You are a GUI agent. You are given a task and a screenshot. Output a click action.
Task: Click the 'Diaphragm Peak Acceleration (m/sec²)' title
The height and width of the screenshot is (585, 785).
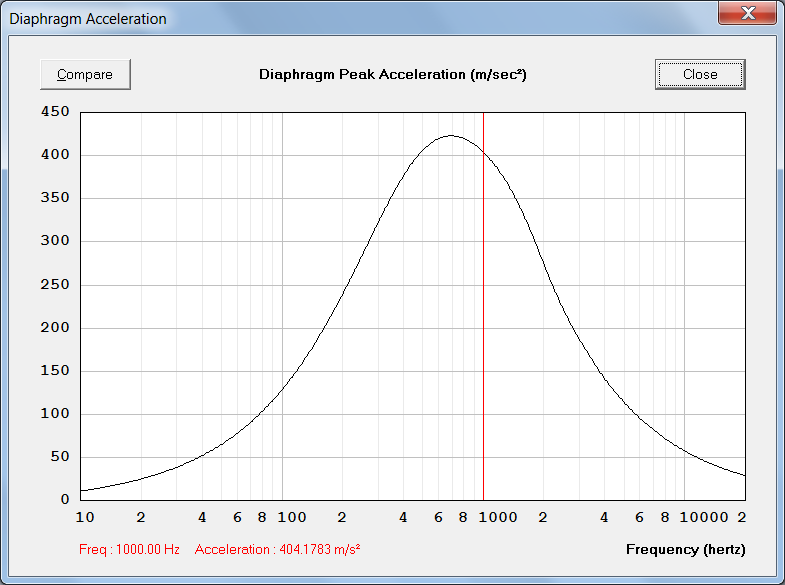(x=392, y=75)
